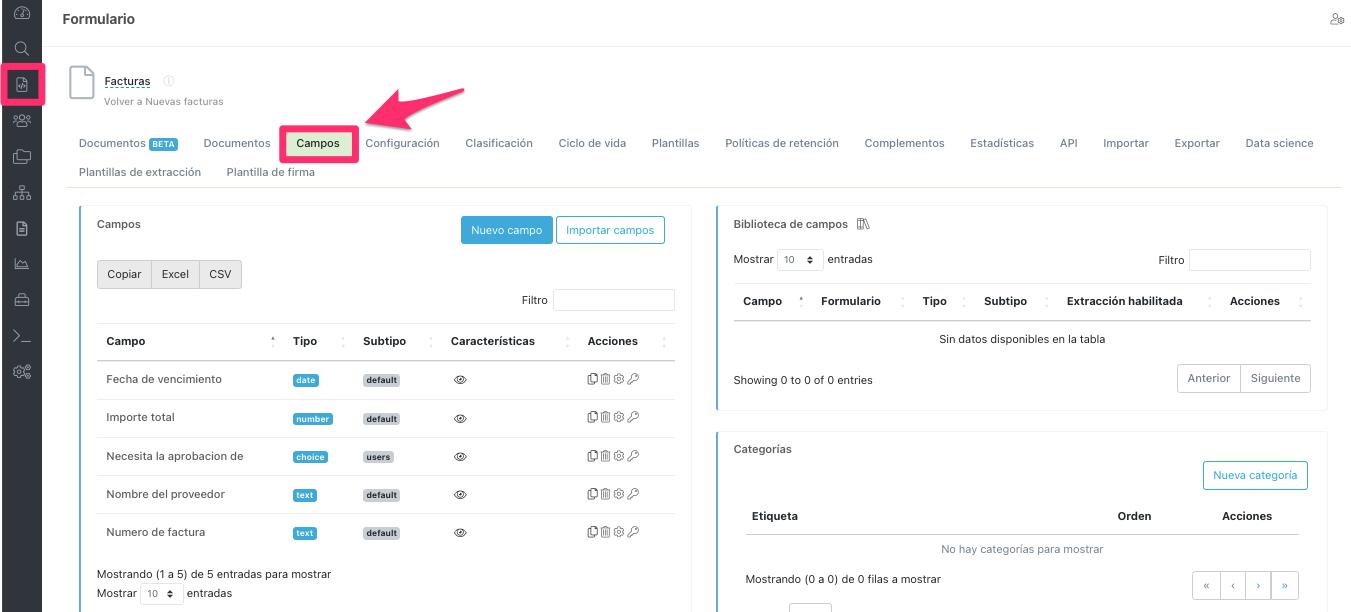Click the Filtro input in Campos panel
The image size is (1351, 612).
613,300
